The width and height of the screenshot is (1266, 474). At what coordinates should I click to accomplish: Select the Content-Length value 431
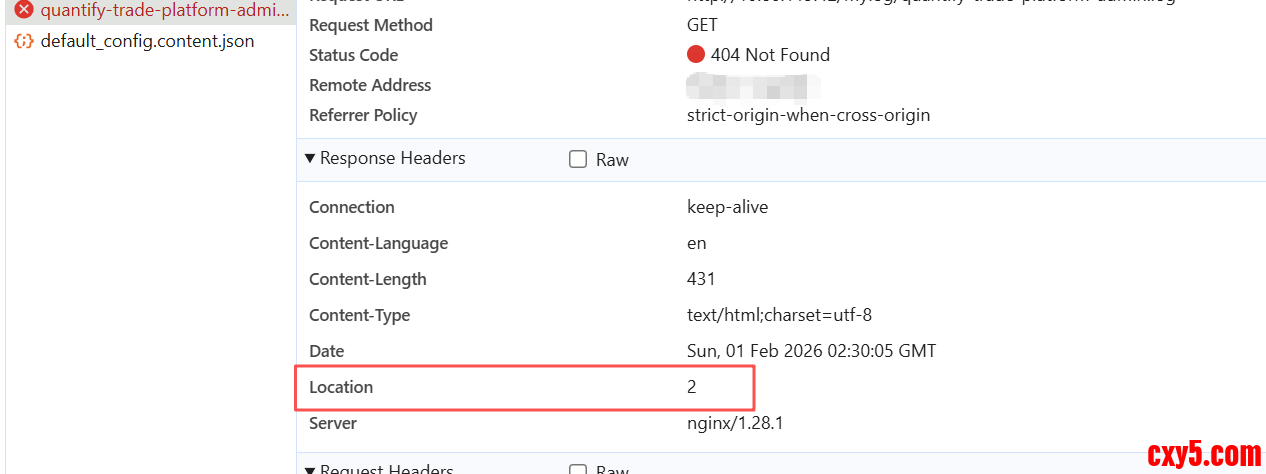pyautogui.click(x=701, y=279)
